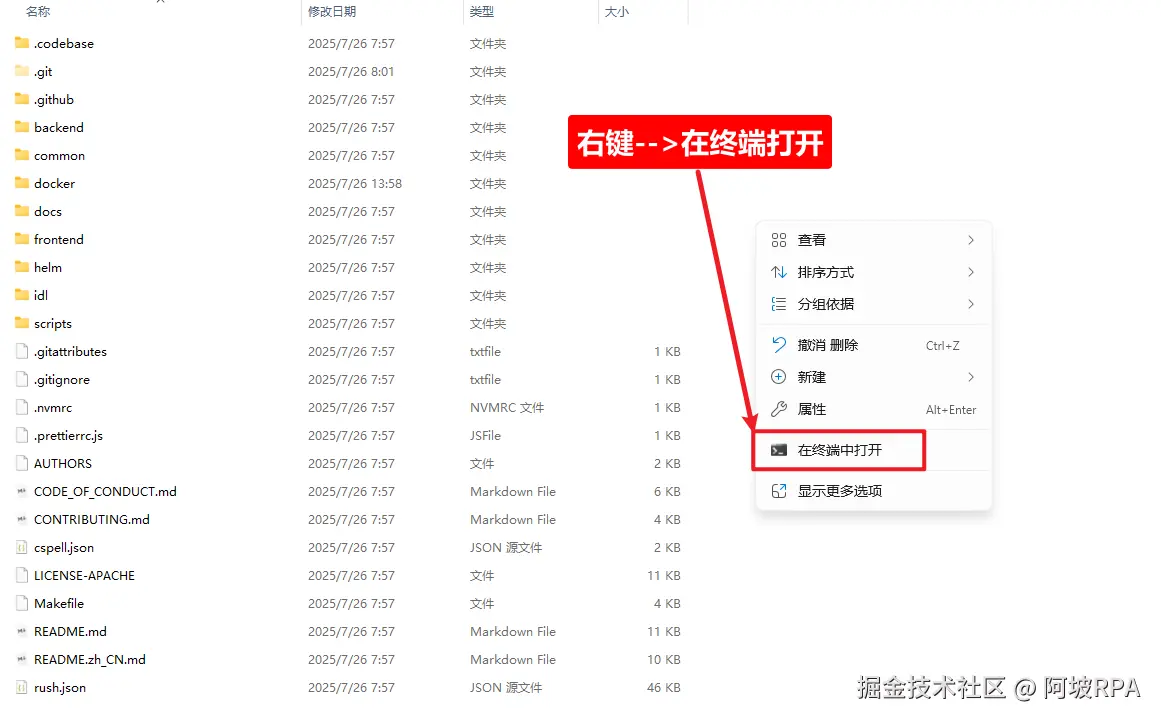Click the .github folder icon
This screenshot has height=722, width=1161.
[22, 99]
